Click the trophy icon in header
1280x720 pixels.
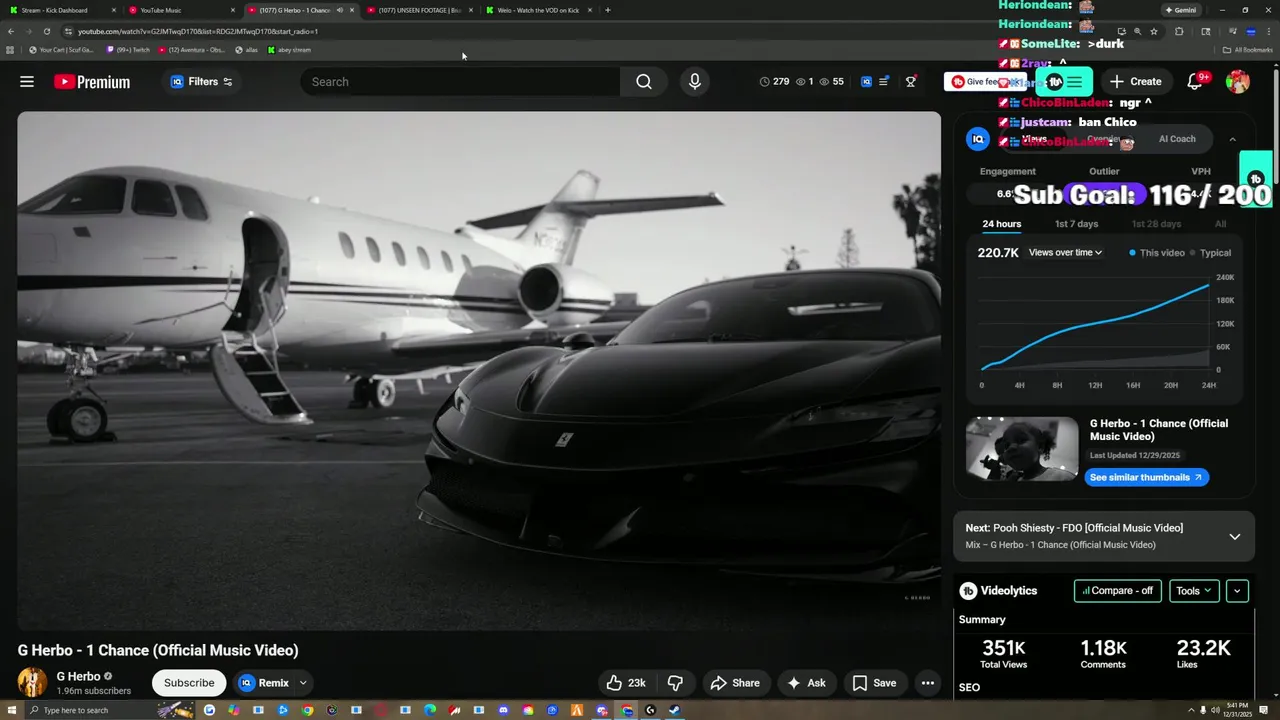911,82
